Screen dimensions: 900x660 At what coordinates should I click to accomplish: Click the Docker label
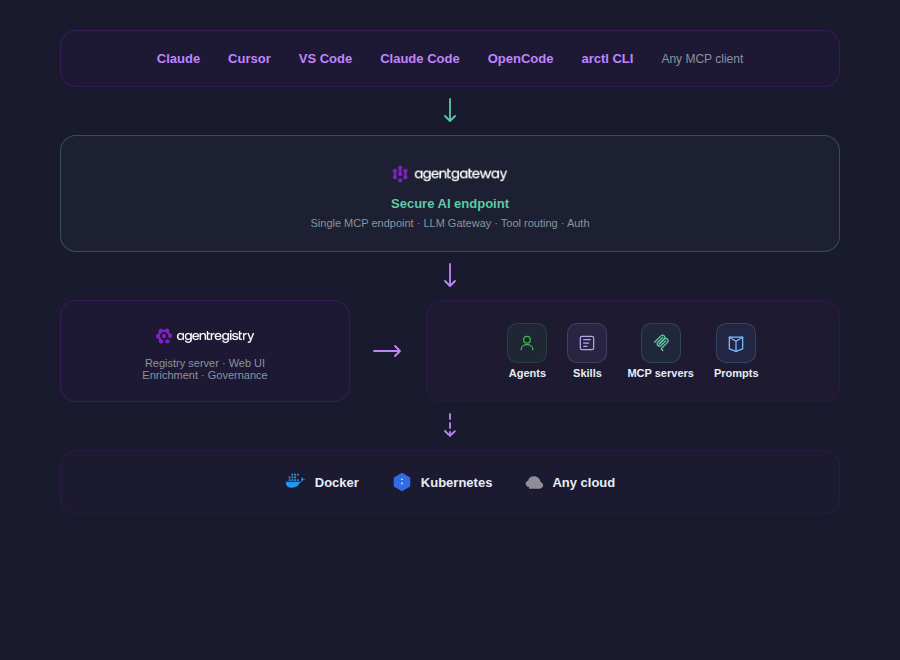click(336, 483)
